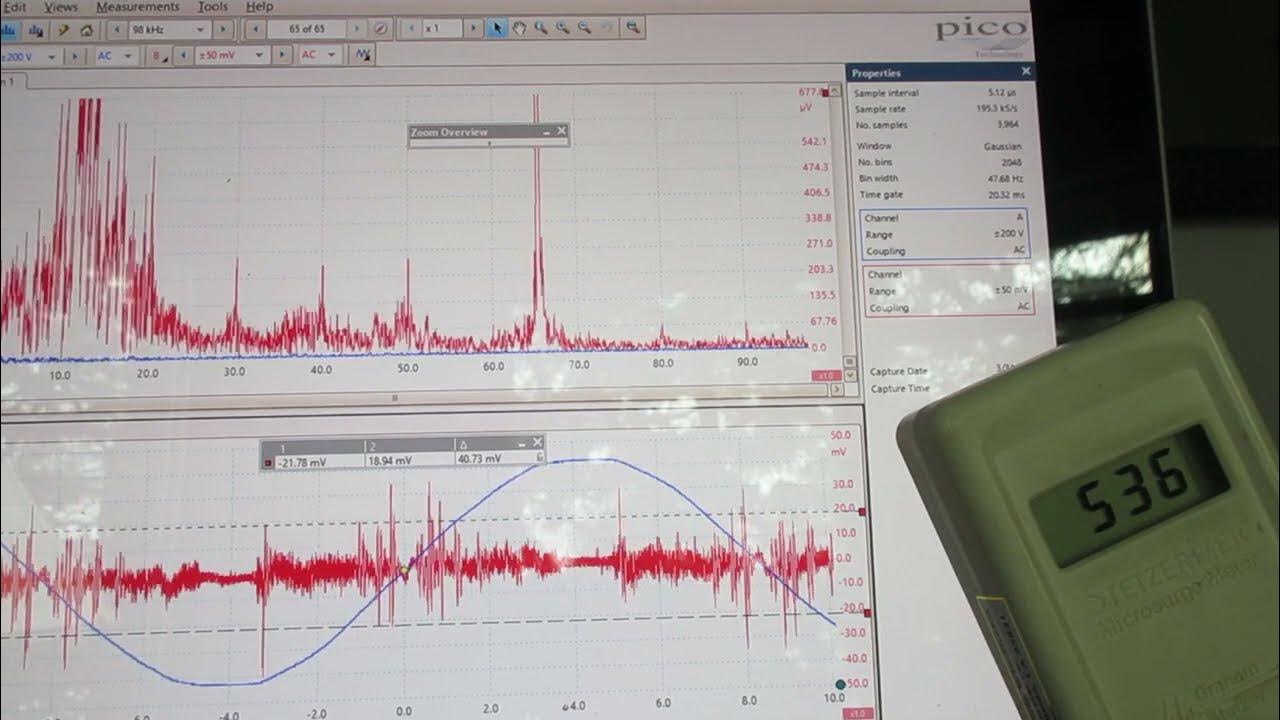Click Bin width value 47.68 Hz

[x=1004, y=178]
